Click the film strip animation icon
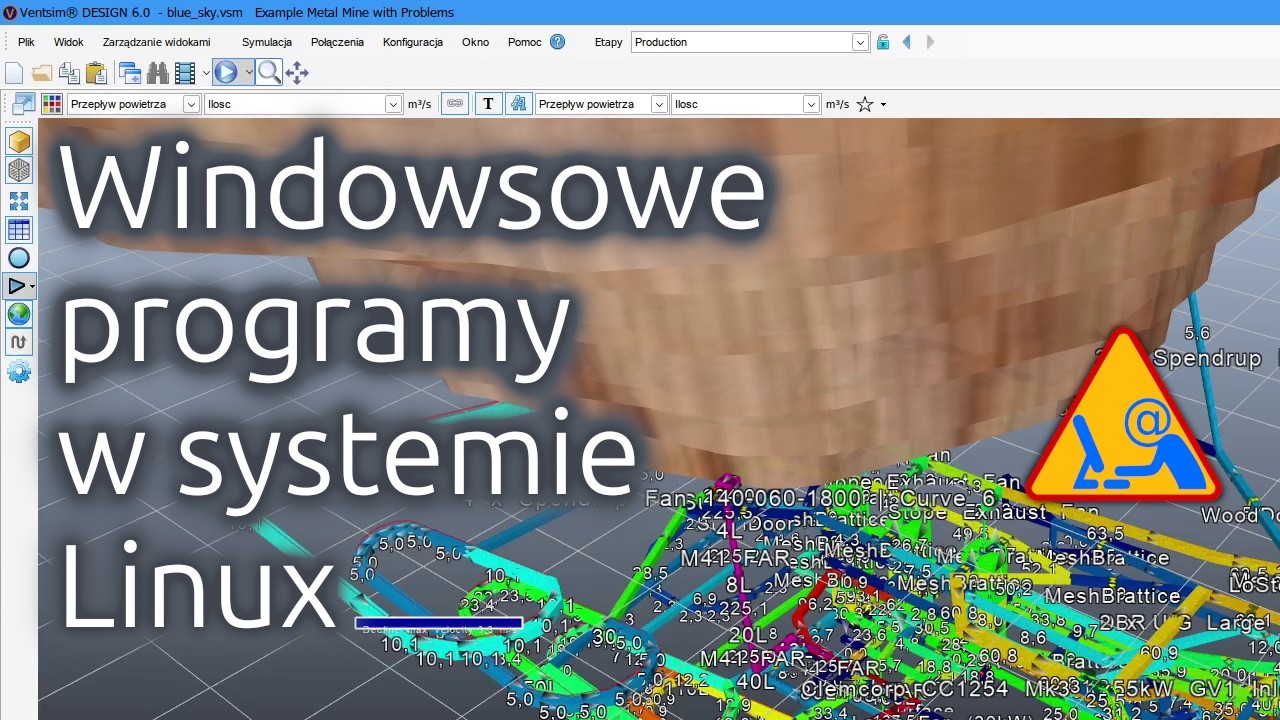Screen dimensions: 1280x720 pos(185,73)
